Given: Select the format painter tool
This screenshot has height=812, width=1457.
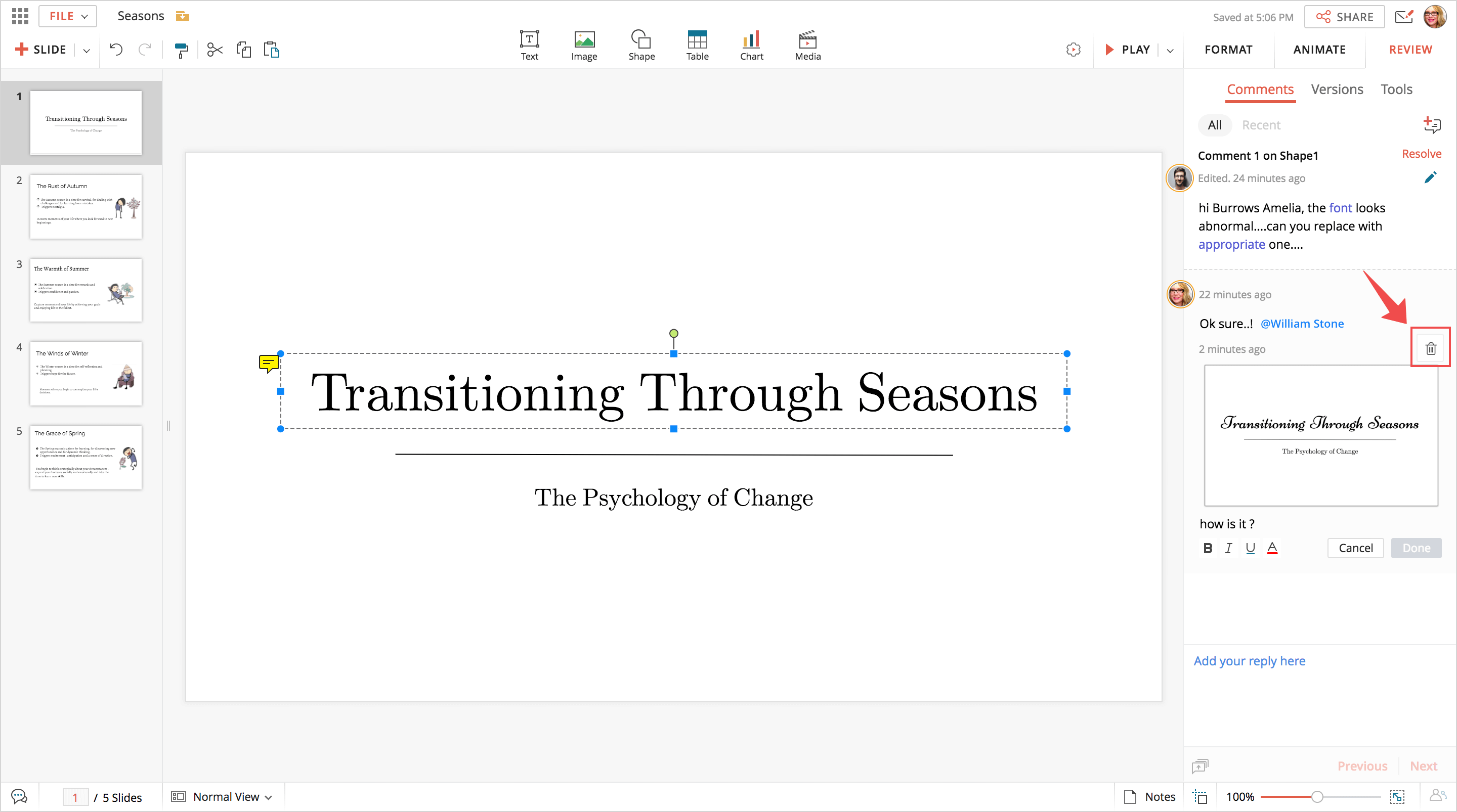Looking at the screenshot, I should point(181,51).
